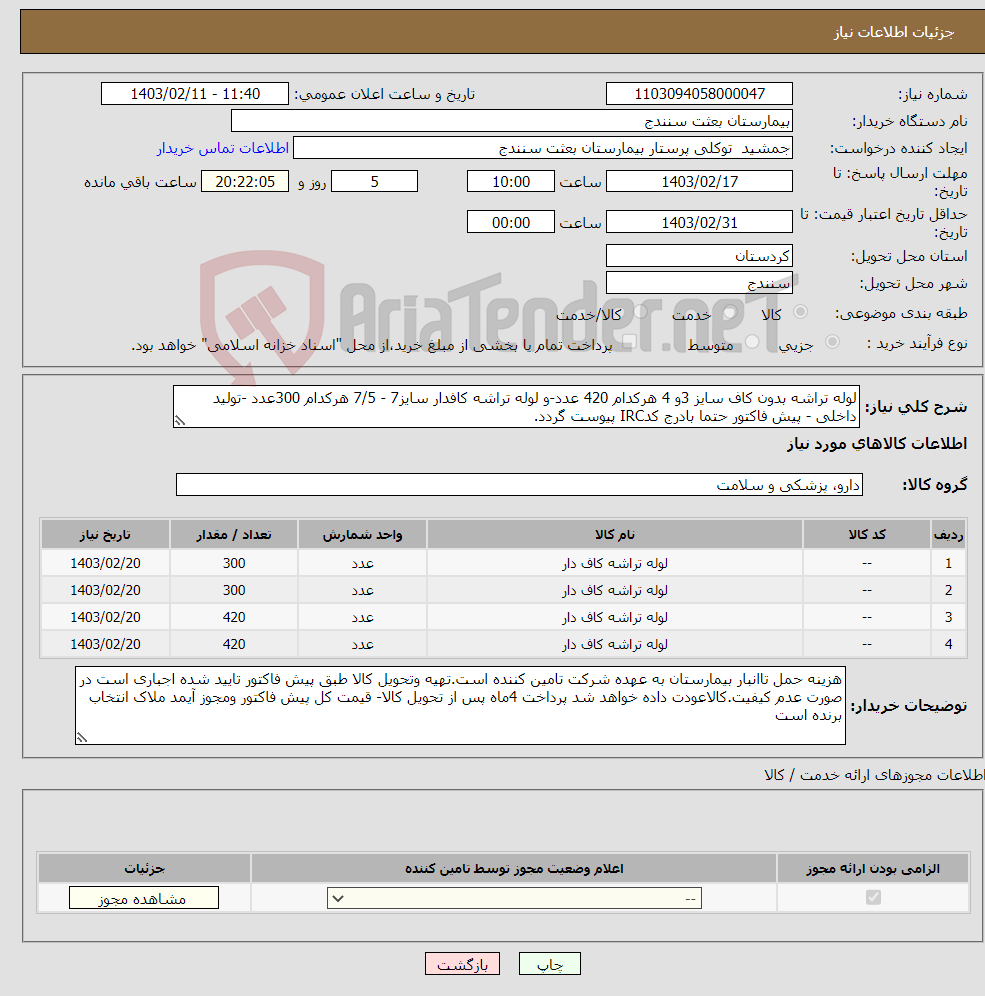
Task: Click quantity 300 in row 1
Action: (234, 563)
